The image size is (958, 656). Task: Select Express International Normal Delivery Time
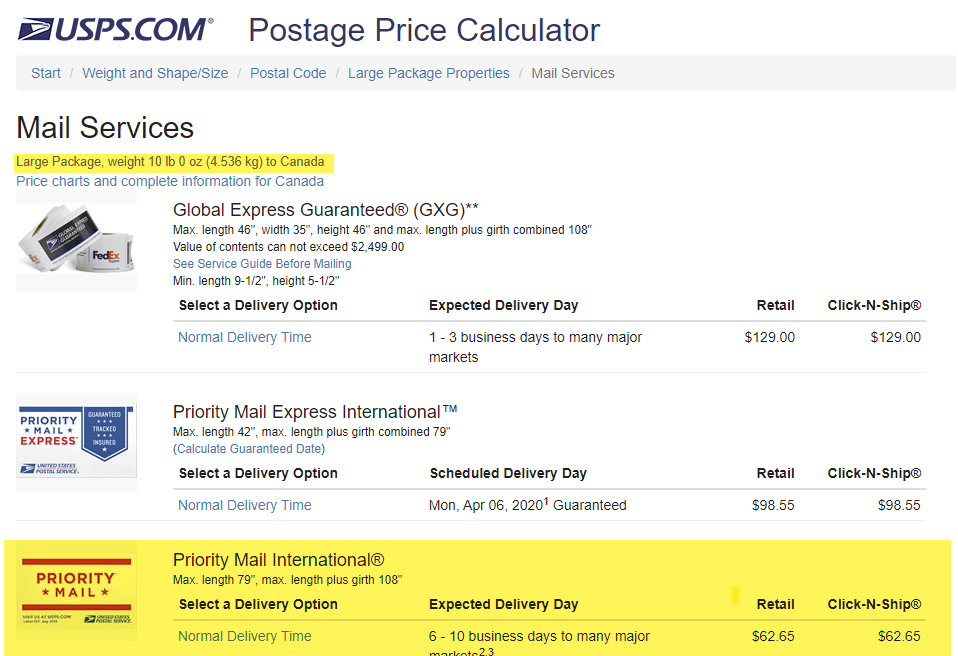245,505
